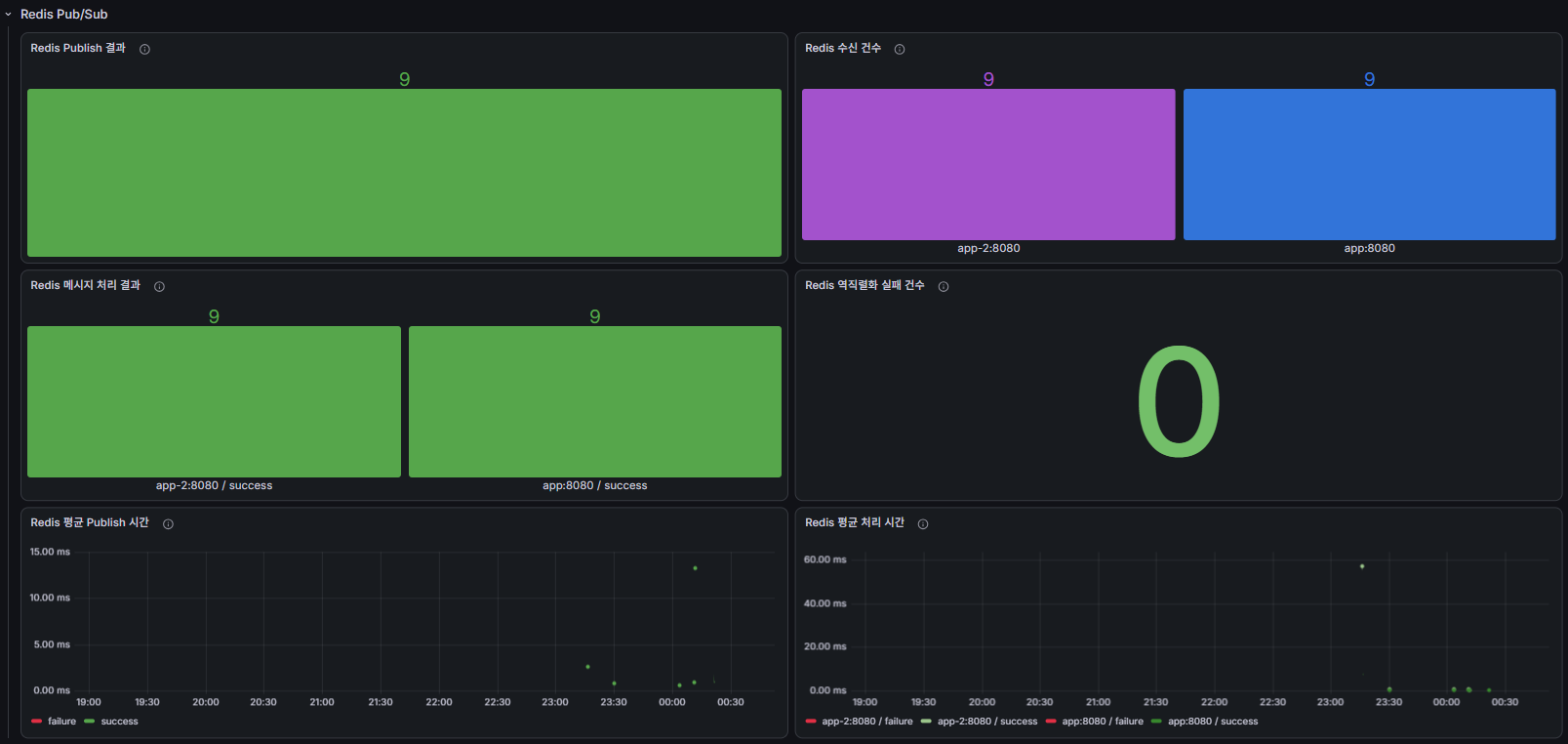Open the Redis 수신 건수 panel title
Image resolution: width=1568 pixels, height=744 pixels.
[x=843, y=48]
